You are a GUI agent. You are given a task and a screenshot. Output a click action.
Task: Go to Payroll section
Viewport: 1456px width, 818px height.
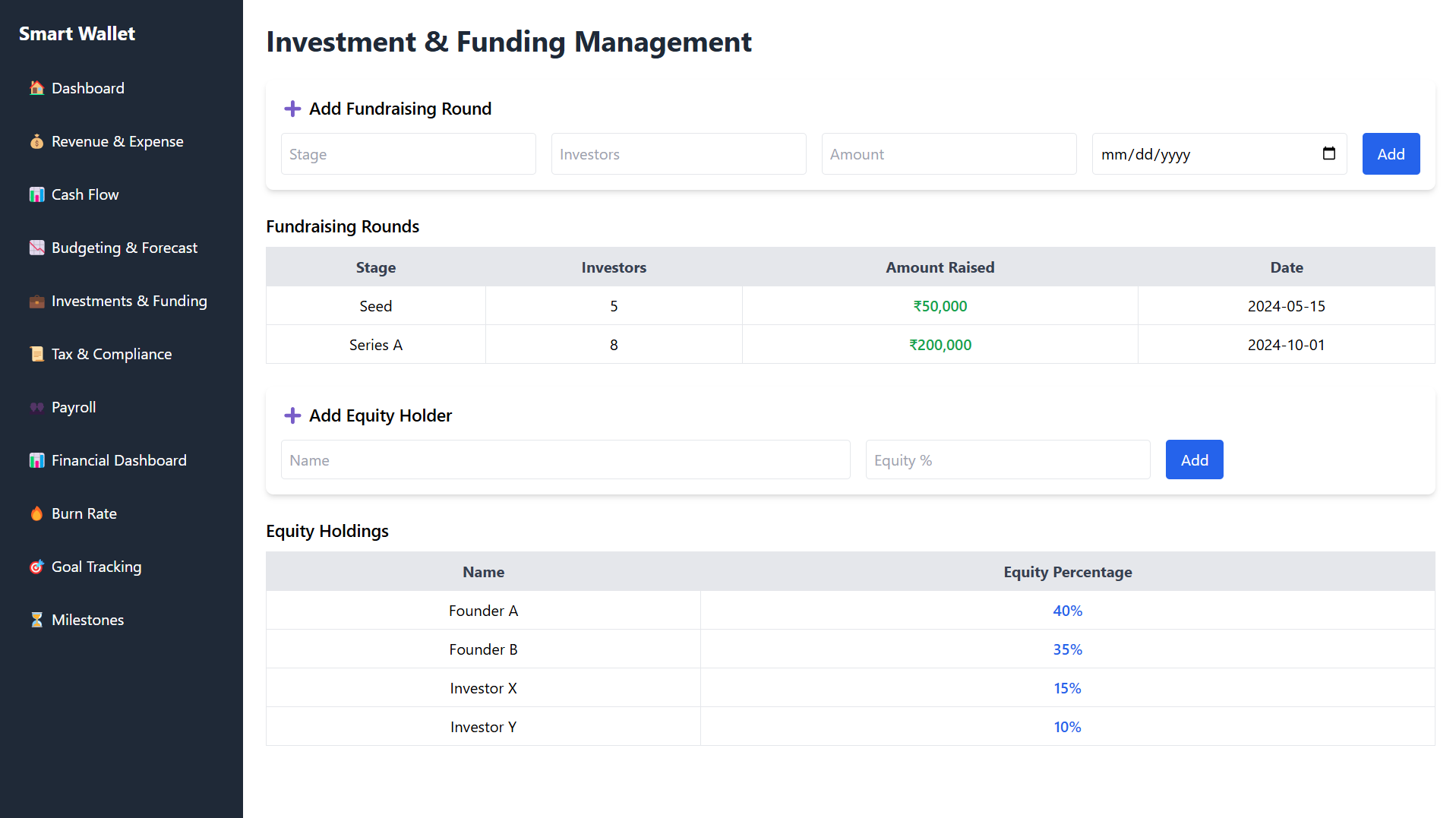tap(74, 407)
